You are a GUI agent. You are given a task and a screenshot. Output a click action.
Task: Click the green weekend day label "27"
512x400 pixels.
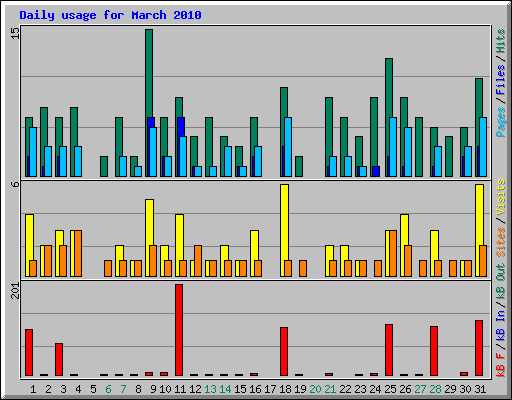click(420, 389)
